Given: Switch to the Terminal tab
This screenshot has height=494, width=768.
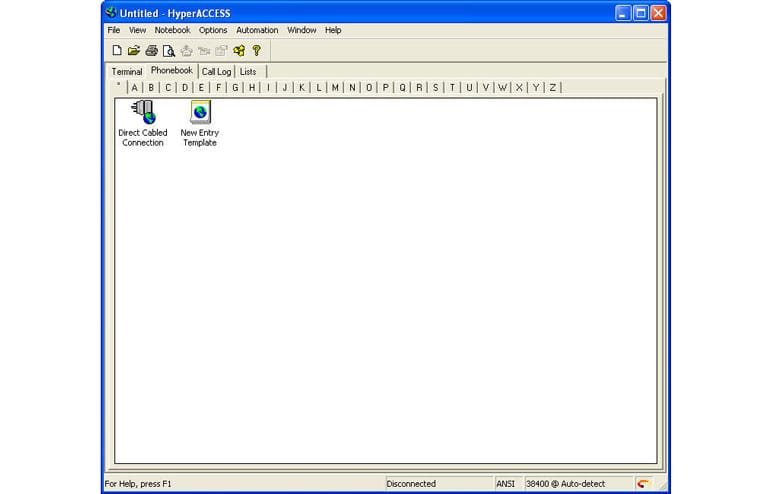Looking at the screenshot, I should (x=127, y=72).
